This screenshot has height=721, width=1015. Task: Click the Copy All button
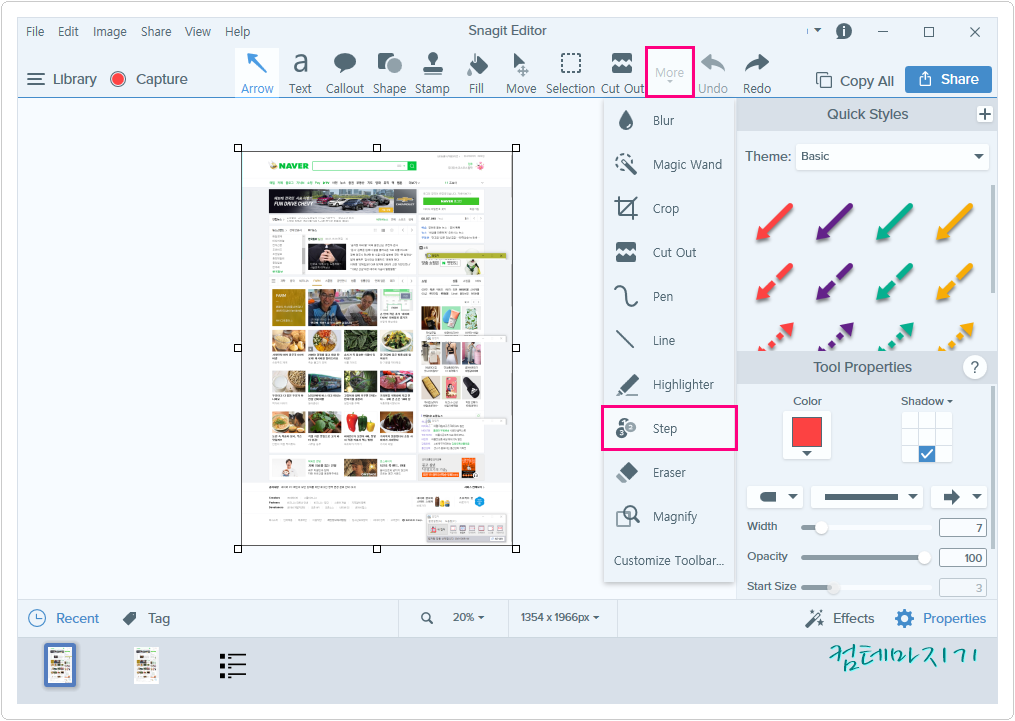(854, 80)
